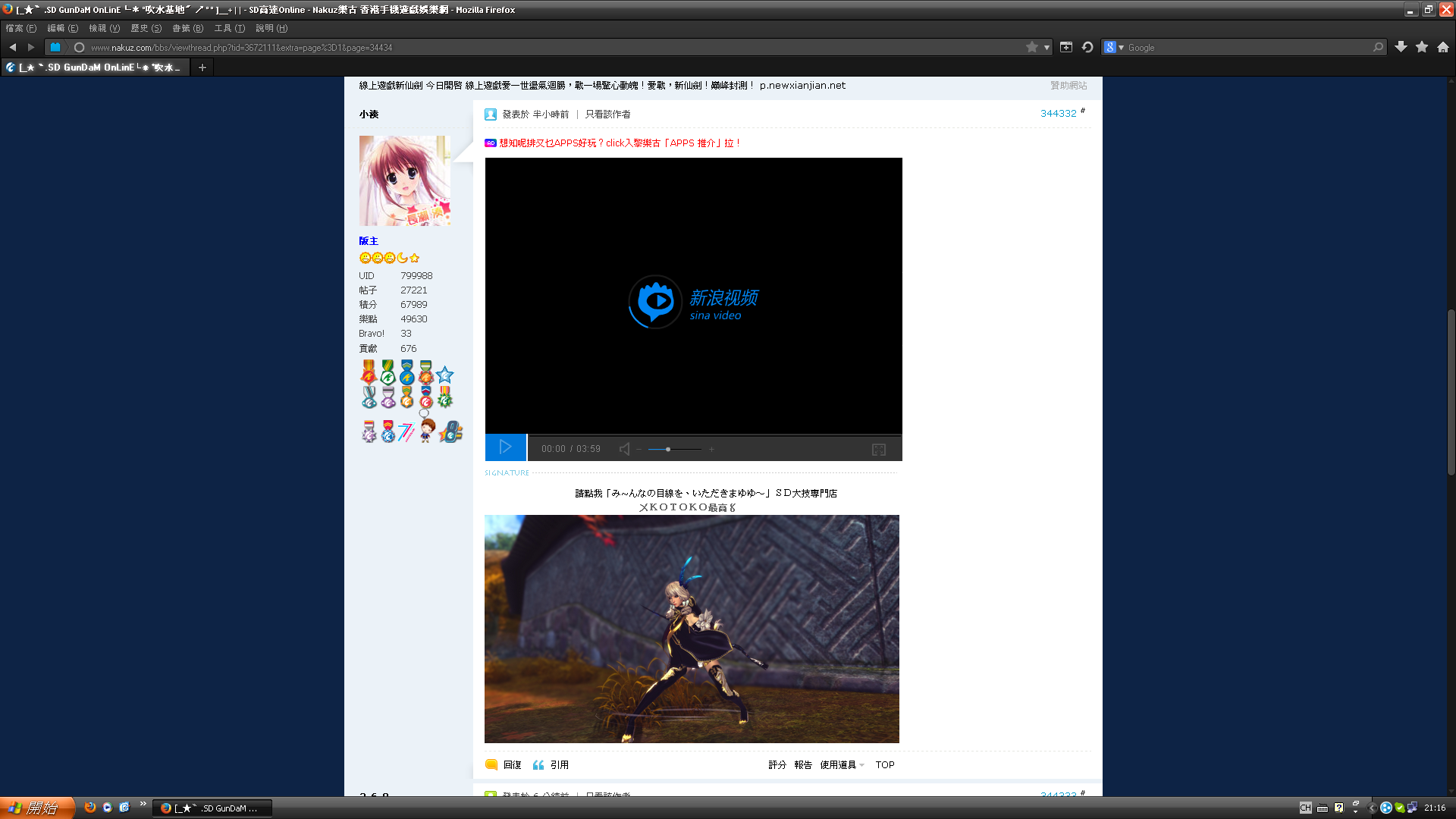
Task: Click the 回復 reply speech-bubble icon
Action: [491, 764]
